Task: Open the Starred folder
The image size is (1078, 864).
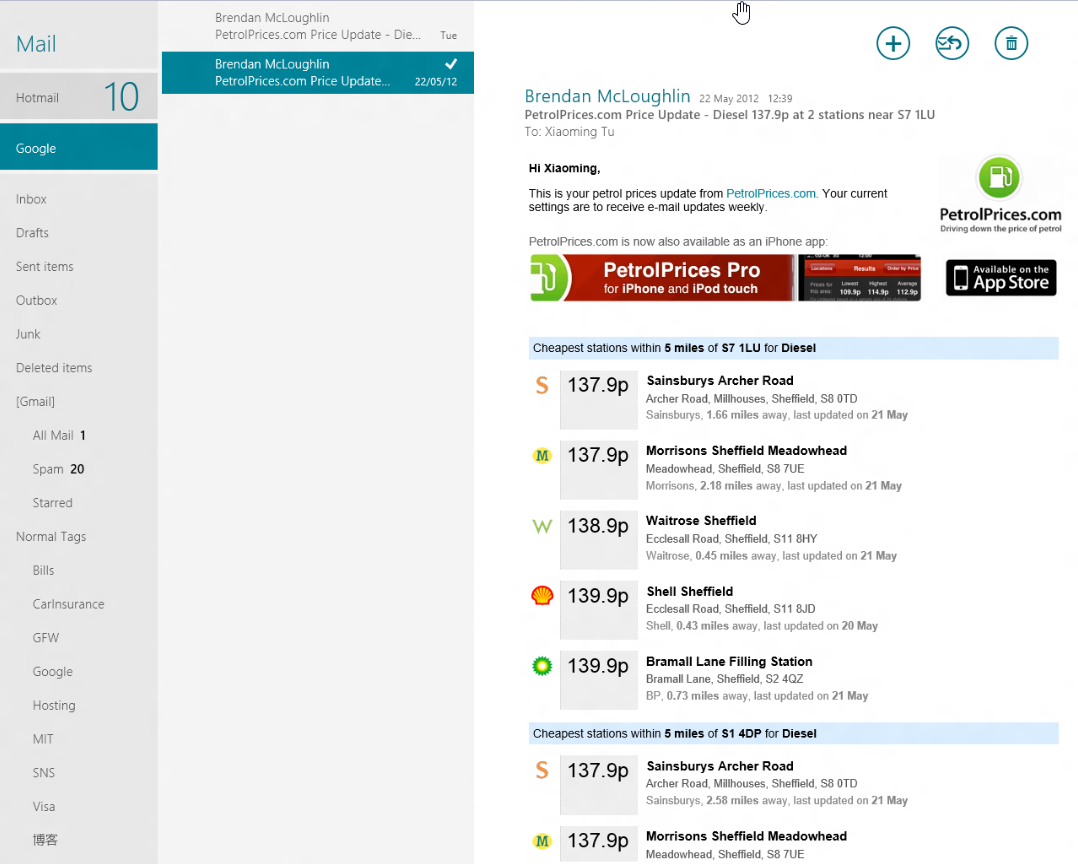Action: click(52, 502)
